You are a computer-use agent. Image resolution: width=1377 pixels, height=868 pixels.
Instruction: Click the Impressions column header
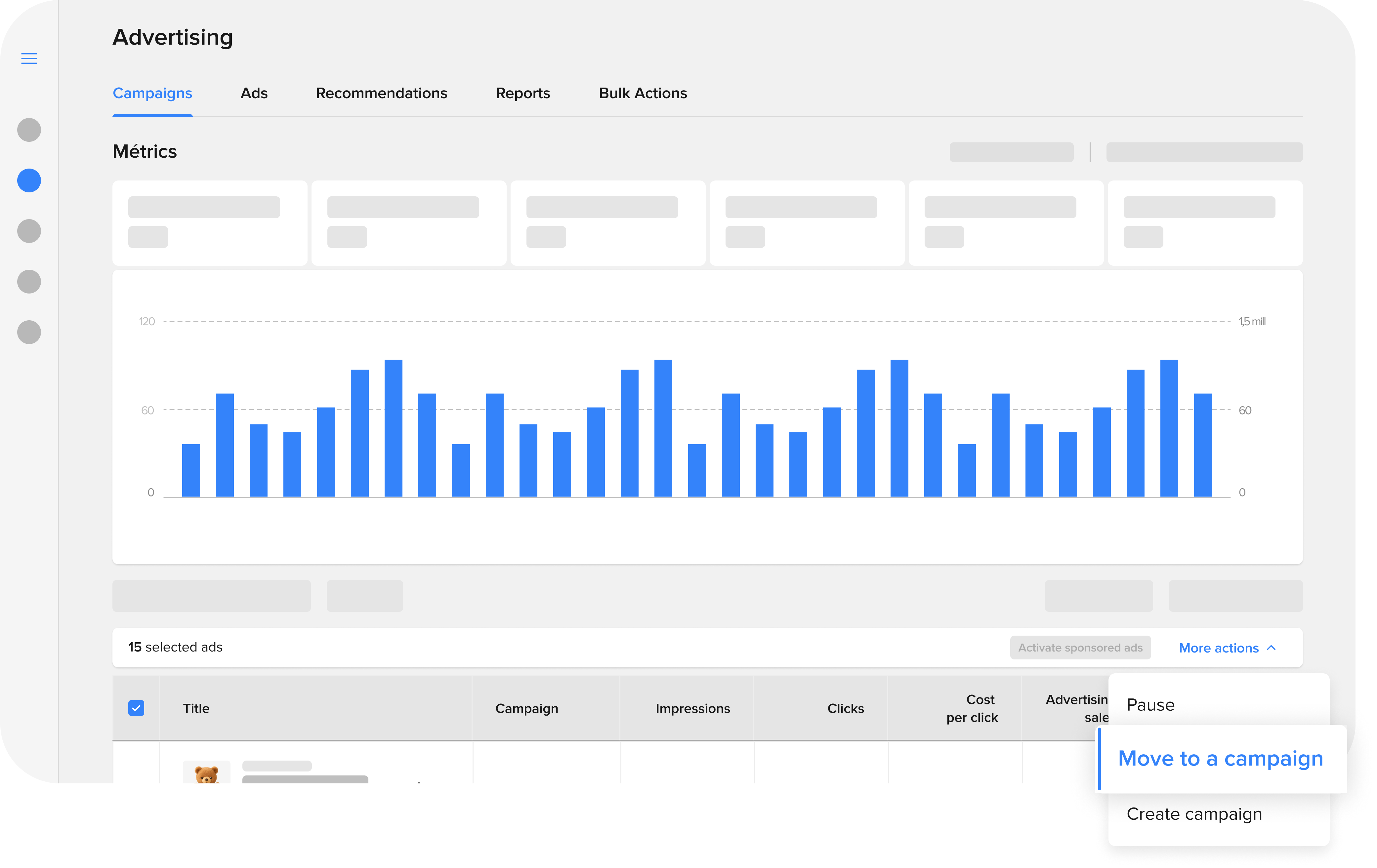(x=692, y=709)
